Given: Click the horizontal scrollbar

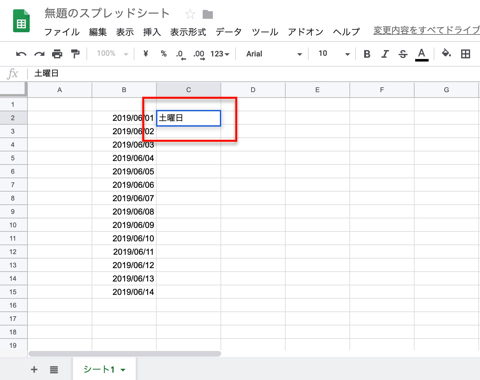Looking at the screenshot, I should coord(125,354).
